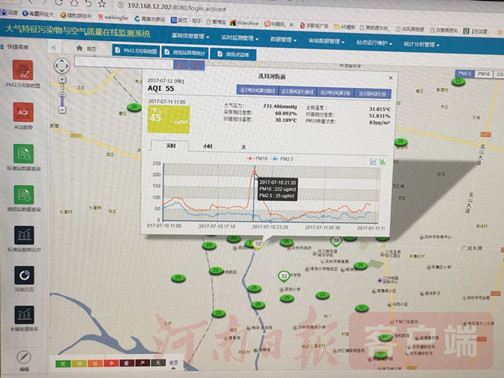
Task: Switch to the 小时 (hourly) chart tab
Action: click(207, 146)
